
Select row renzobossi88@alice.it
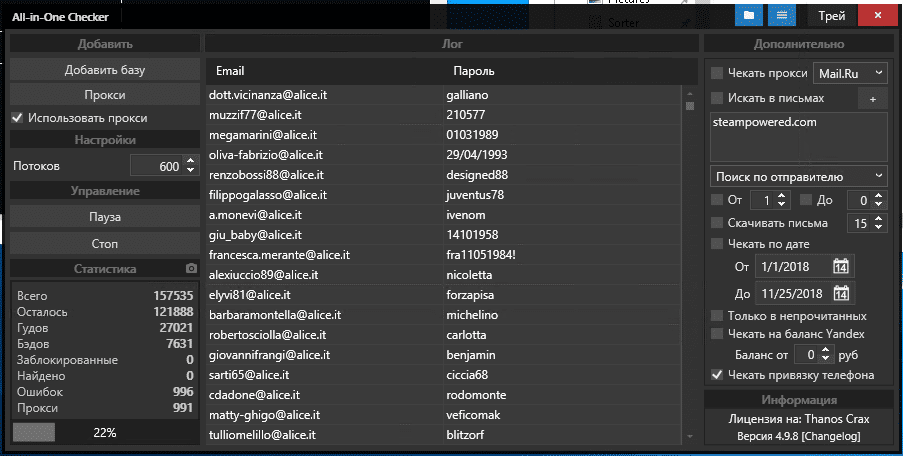pos(443,175)
